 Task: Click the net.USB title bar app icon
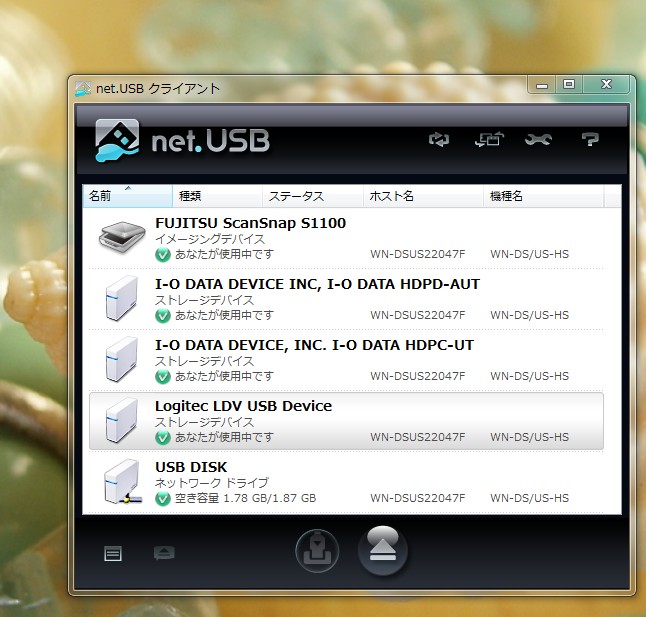[82, 89]
